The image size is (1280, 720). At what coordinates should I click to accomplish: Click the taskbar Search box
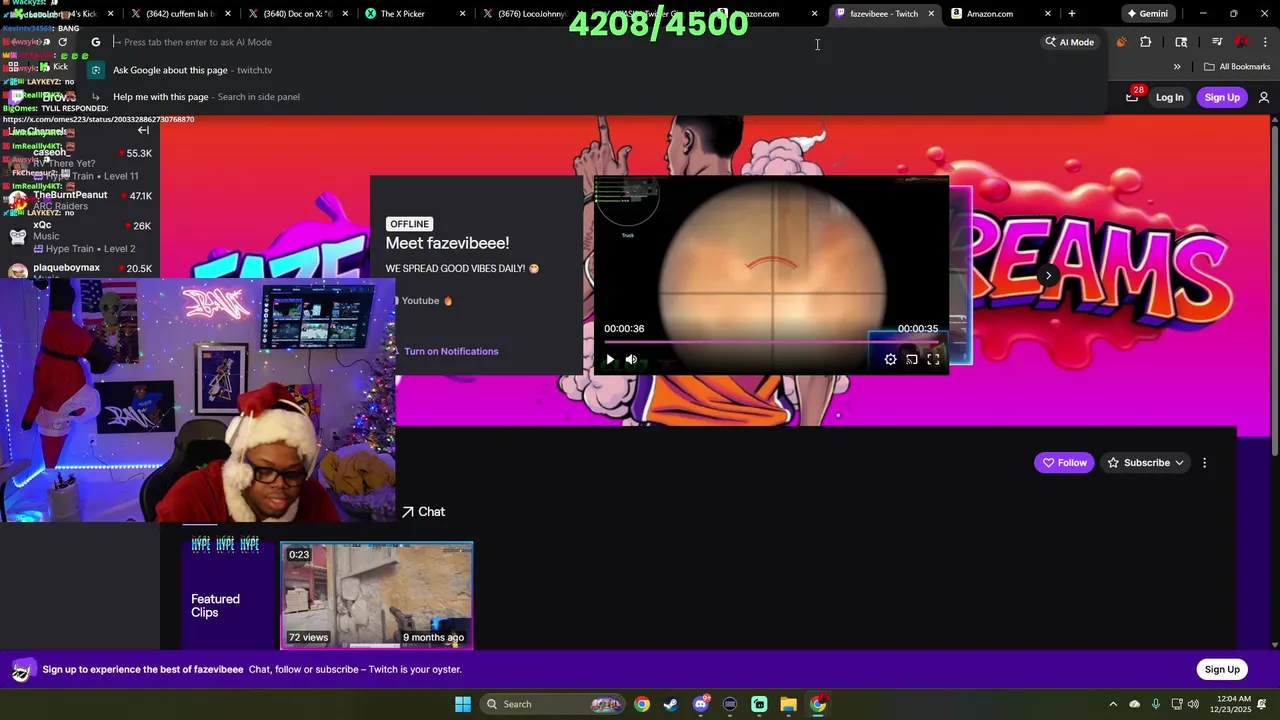click(553, 704)
